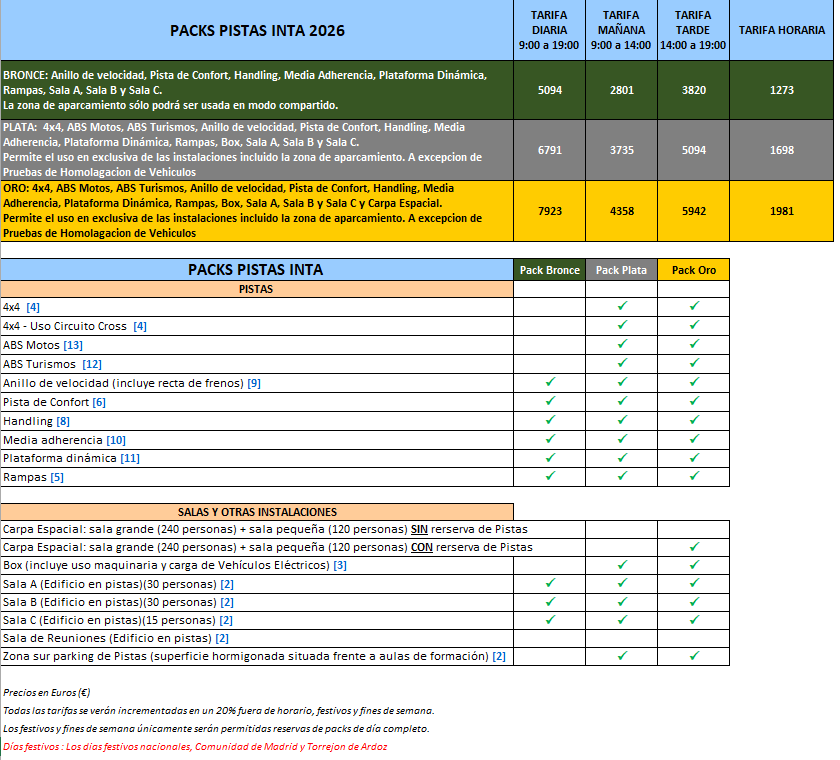
Task: Select the Tarifa Horaria header cell
Action: point(782,31)
